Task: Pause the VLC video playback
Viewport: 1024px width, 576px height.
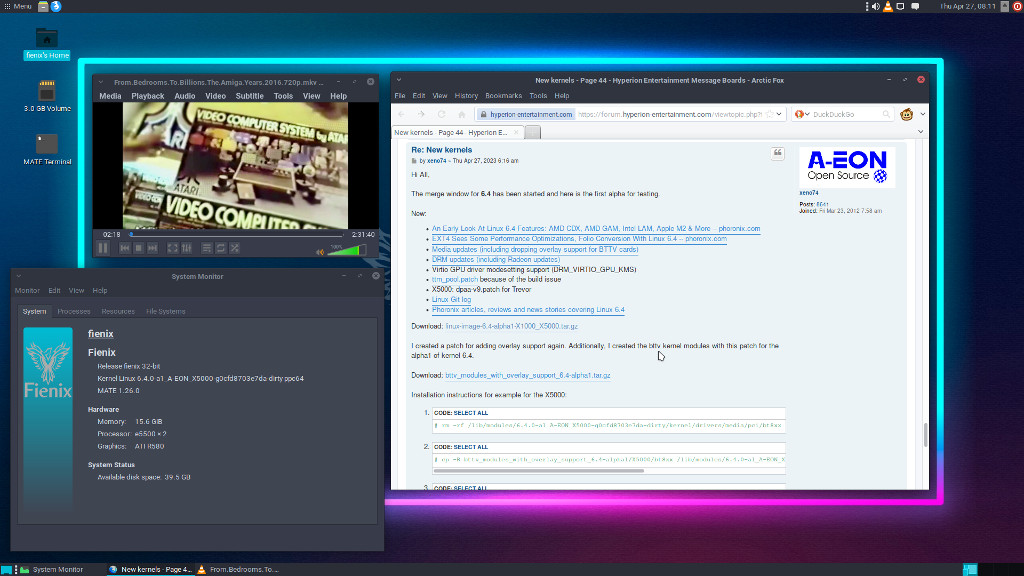Action: click(103, 248)
